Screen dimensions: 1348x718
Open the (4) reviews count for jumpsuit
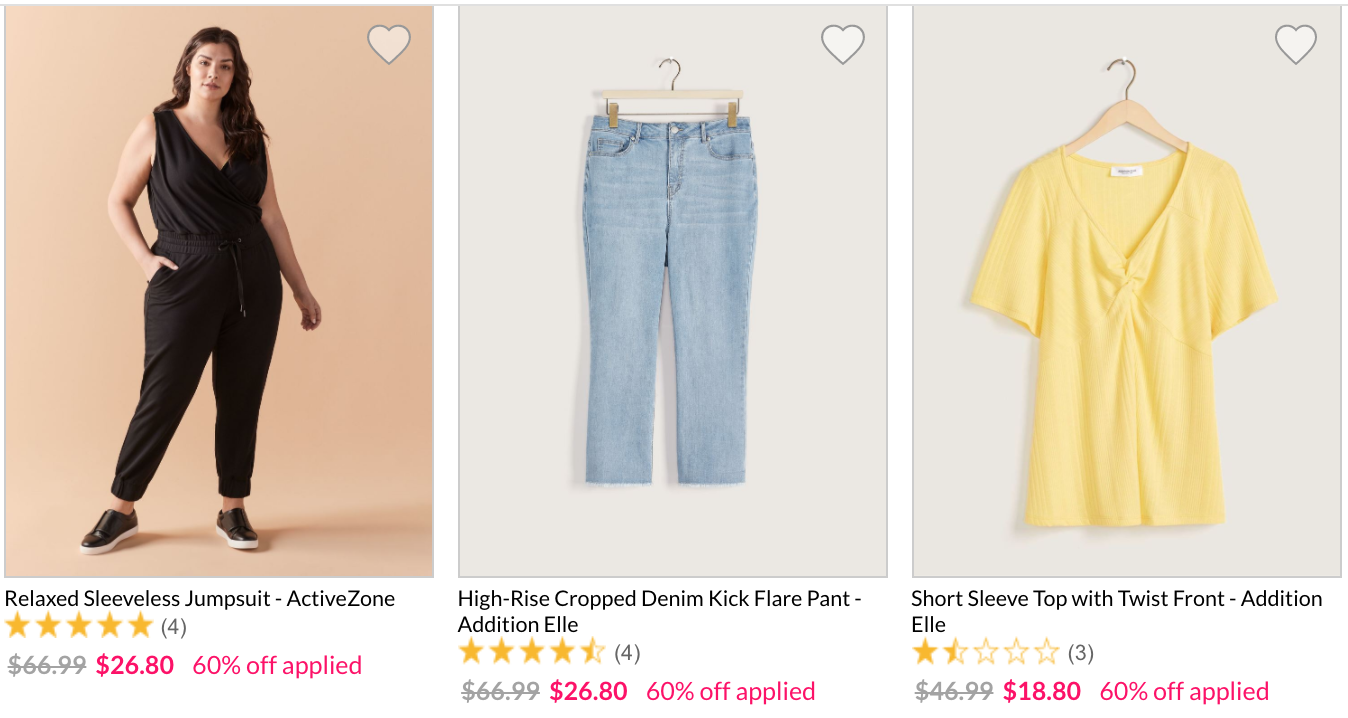click(174, 628)
